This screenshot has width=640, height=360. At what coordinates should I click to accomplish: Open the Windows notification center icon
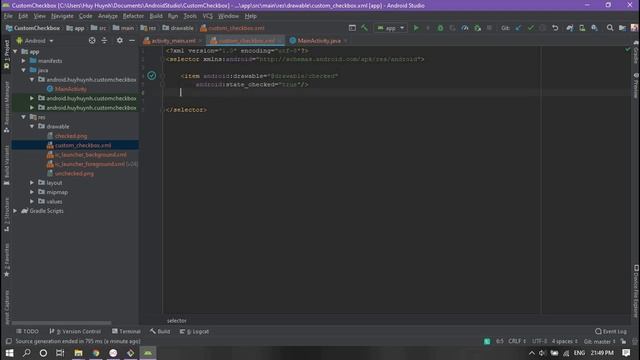coord(627,353)
